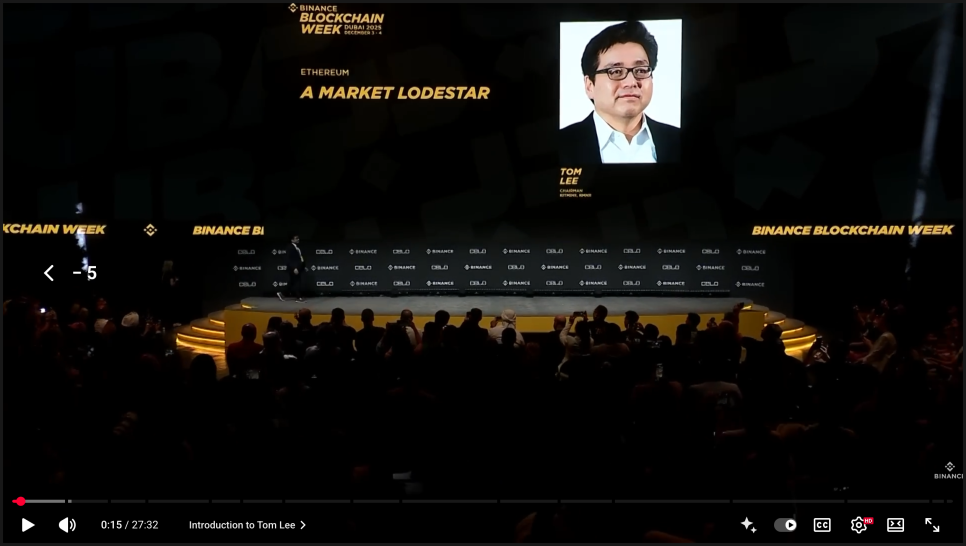Open the Ask AI sparkle feature
The height and width of the screenshot is (546, 966).
tap(749, 524)
